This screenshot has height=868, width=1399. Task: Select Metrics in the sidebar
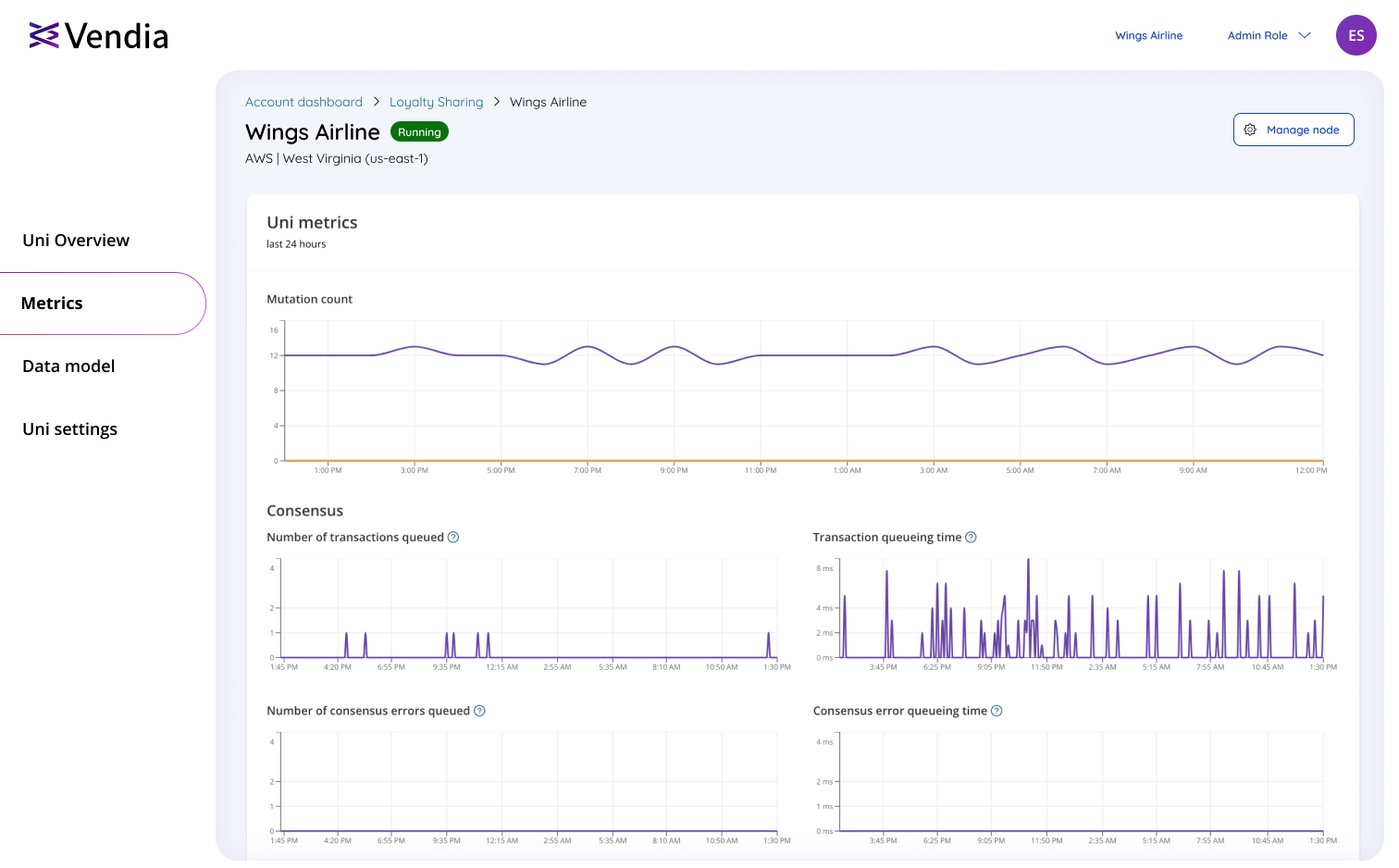[102, 304]
